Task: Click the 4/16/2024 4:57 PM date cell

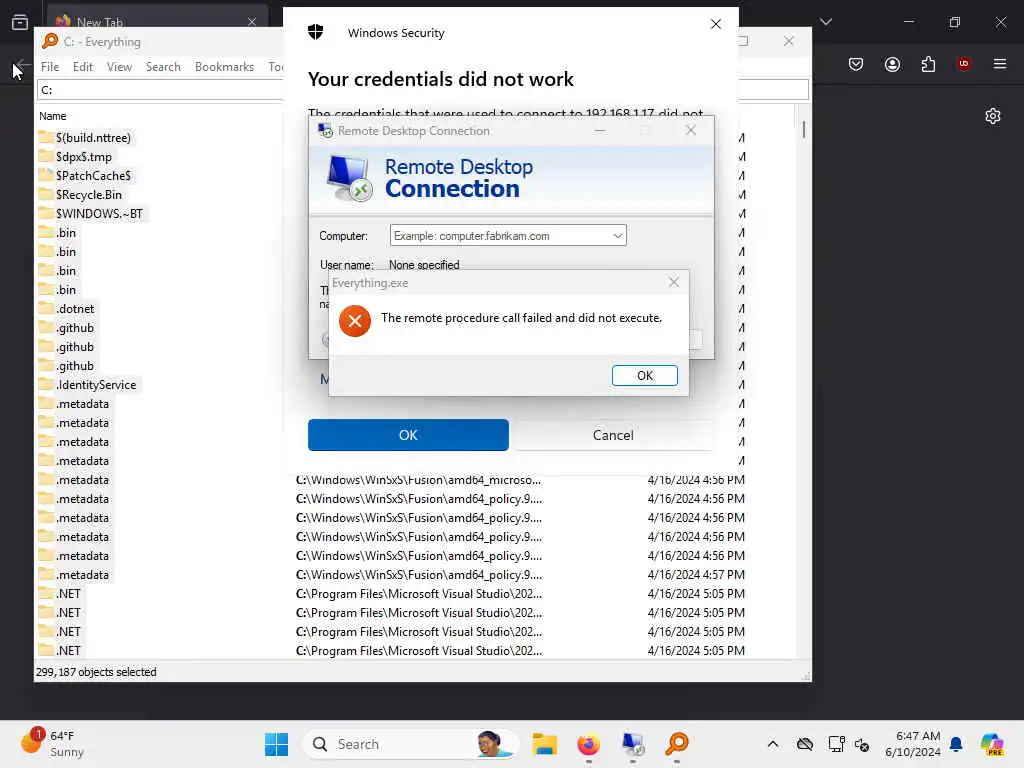Action: click(x=696, y=575)
